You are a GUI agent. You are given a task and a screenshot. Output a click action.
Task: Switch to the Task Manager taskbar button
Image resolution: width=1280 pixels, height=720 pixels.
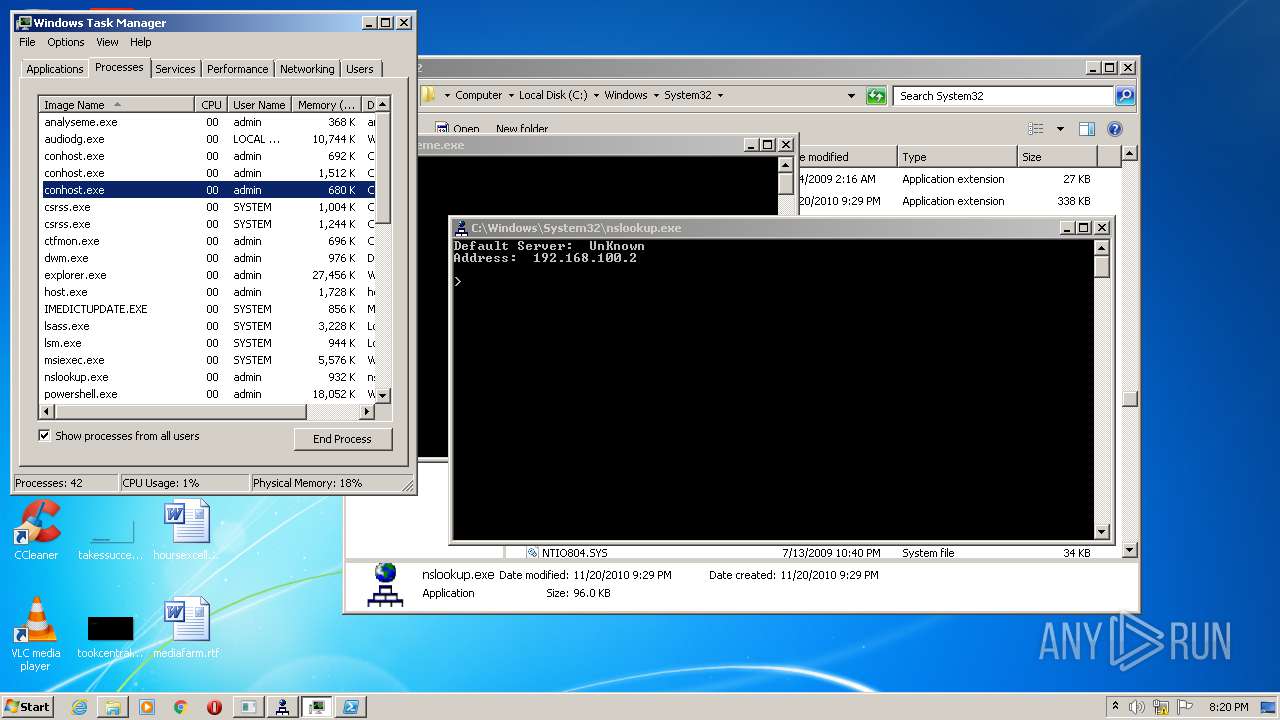click(x=317, y=706)
